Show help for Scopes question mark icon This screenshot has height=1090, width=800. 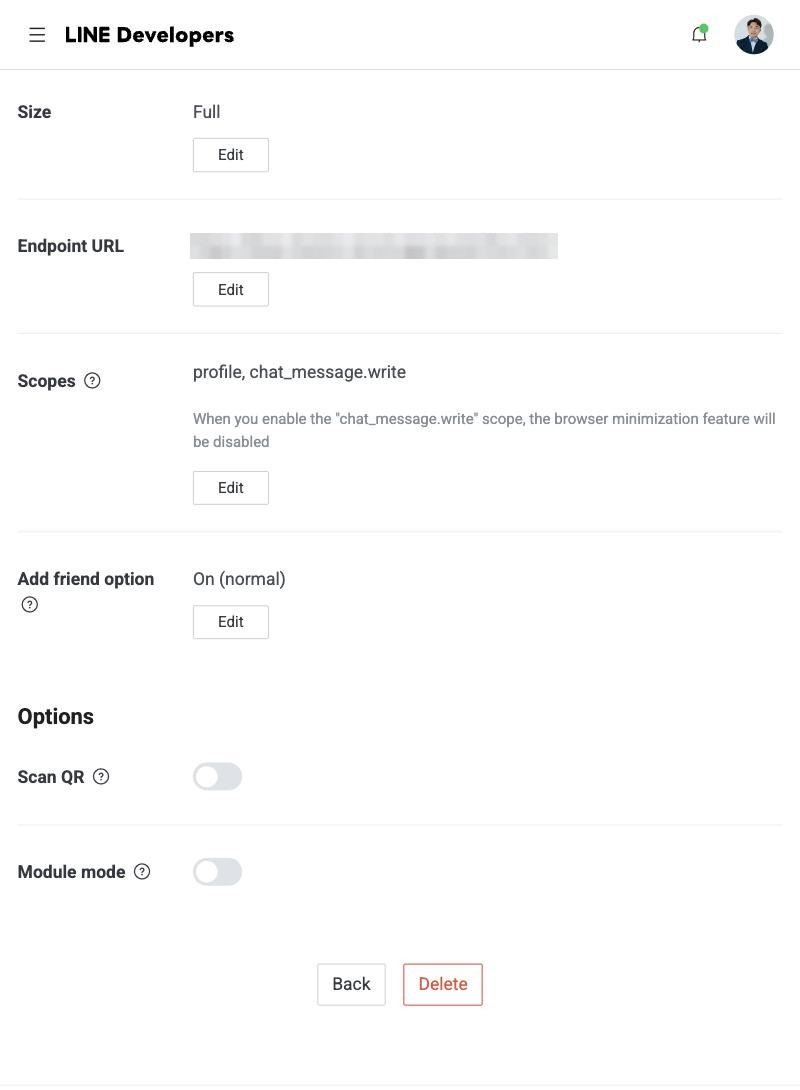tap(92, 380)
